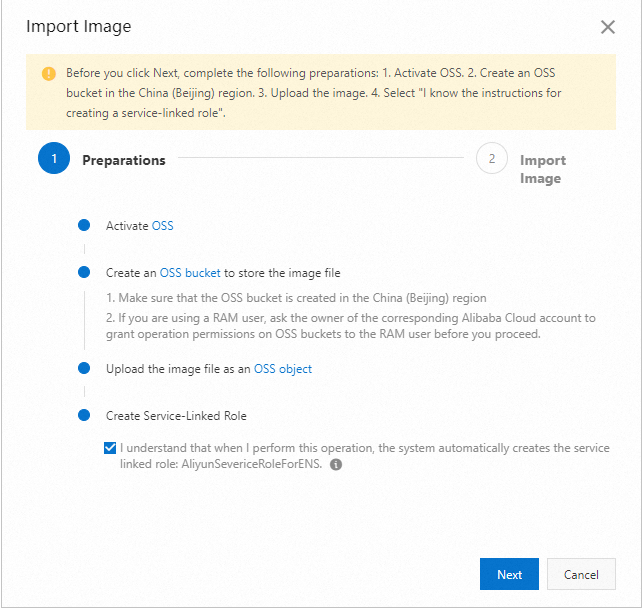Uncheck the service-linked role acknowledgment checkbox
Viewport: 642px width, 608px height.
pyautogui.click(x=109, y=449)
